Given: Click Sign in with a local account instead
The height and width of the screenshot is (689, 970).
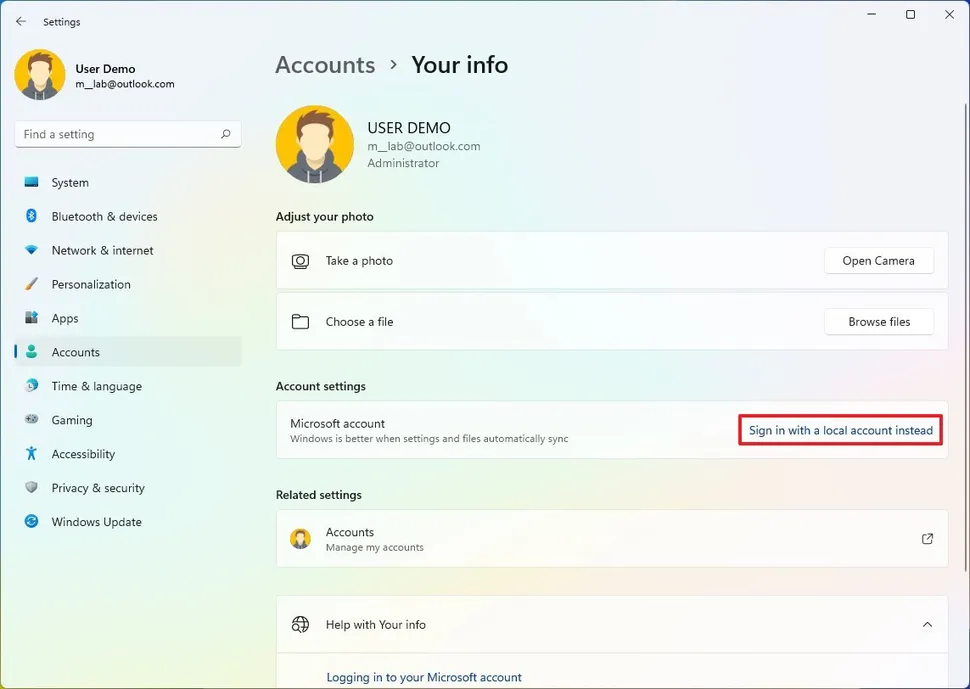Looking at the screenshot, I should pyautogui.click(x=841, y=431).
